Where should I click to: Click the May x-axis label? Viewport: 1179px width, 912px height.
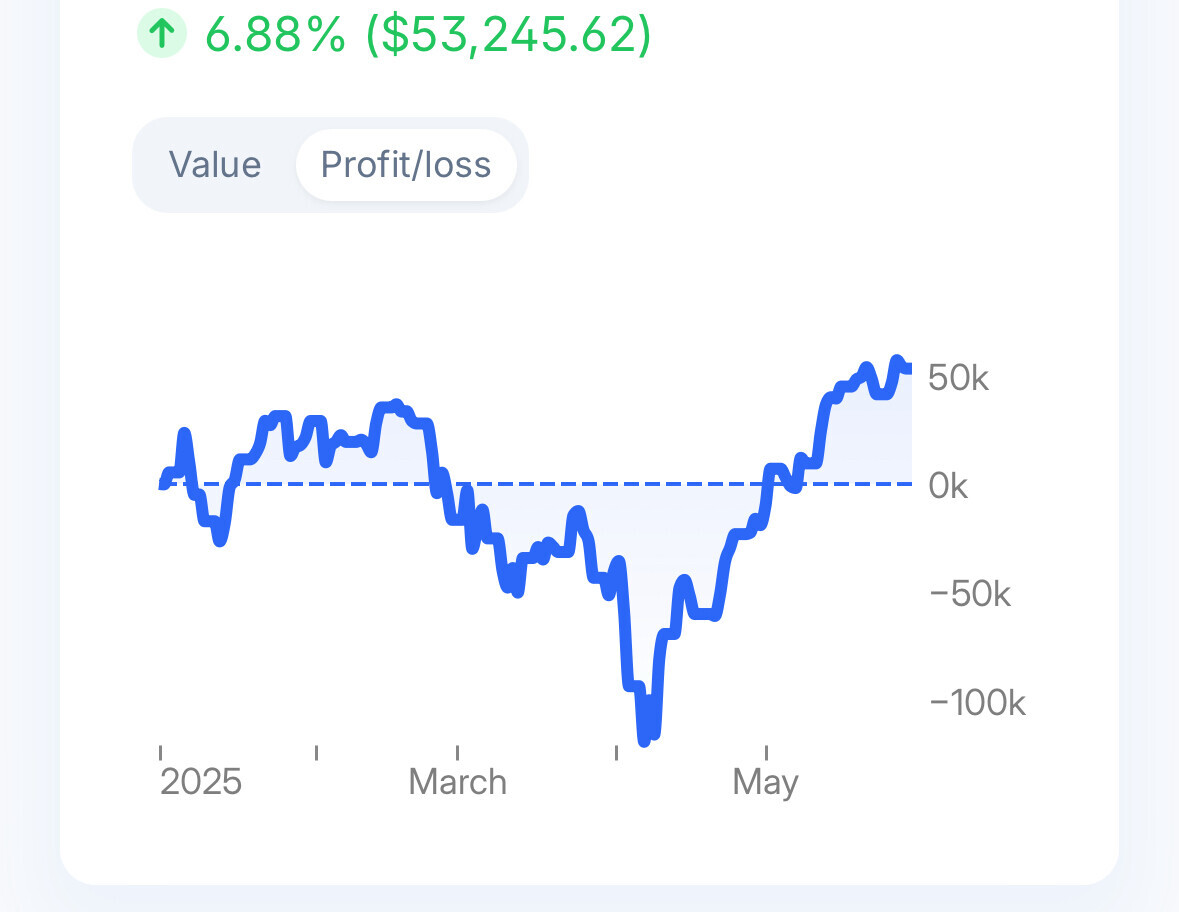765,781
